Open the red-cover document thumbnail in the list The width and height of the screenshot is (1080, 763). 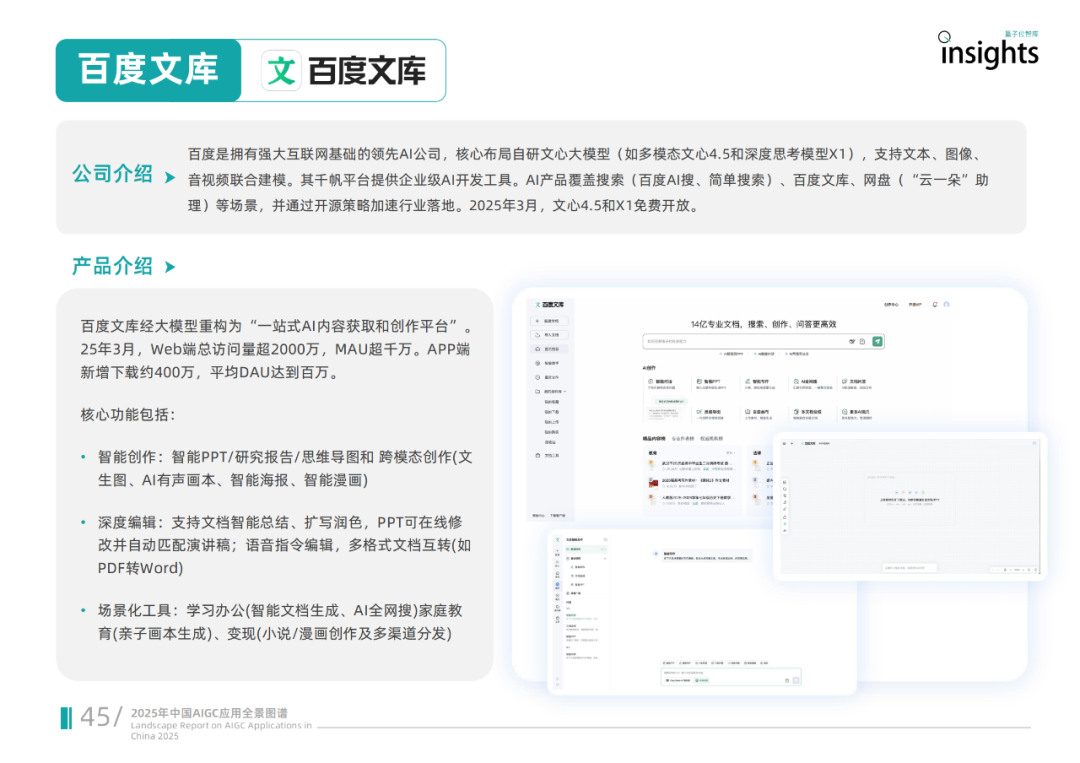click(652, 481)
